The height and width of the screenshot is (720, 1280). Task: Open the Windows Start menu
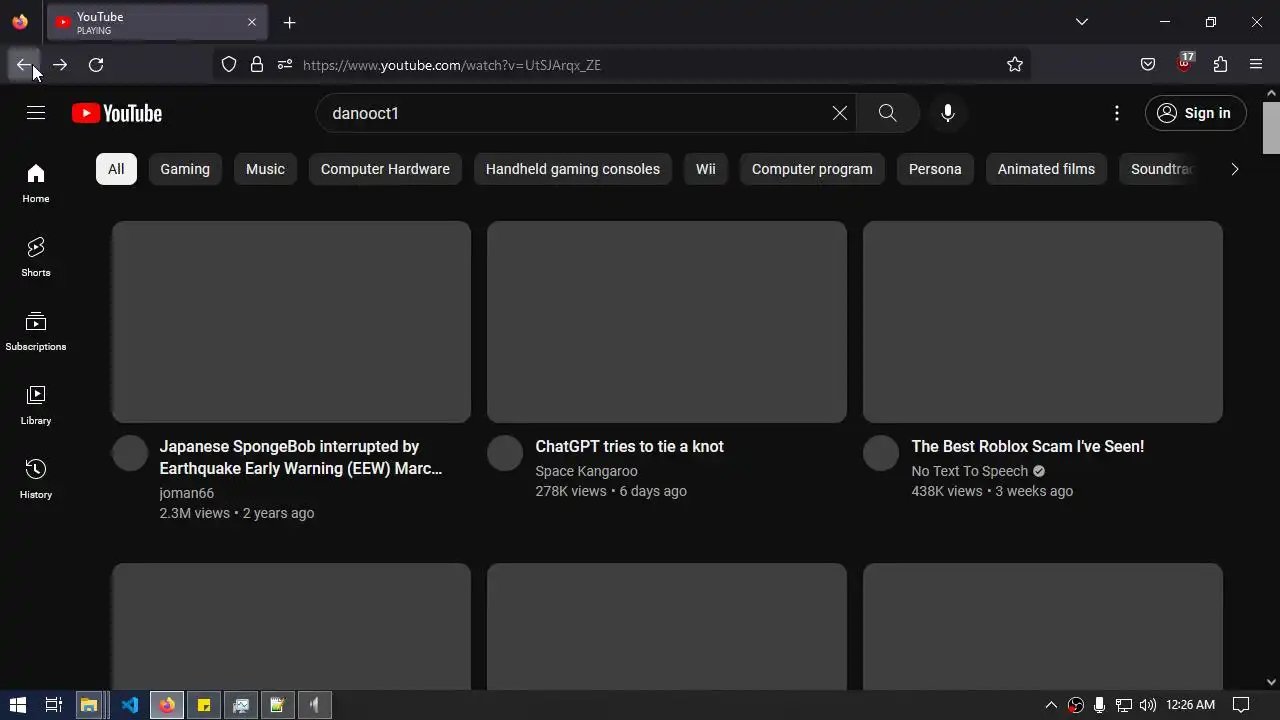[x=17, y=705]
